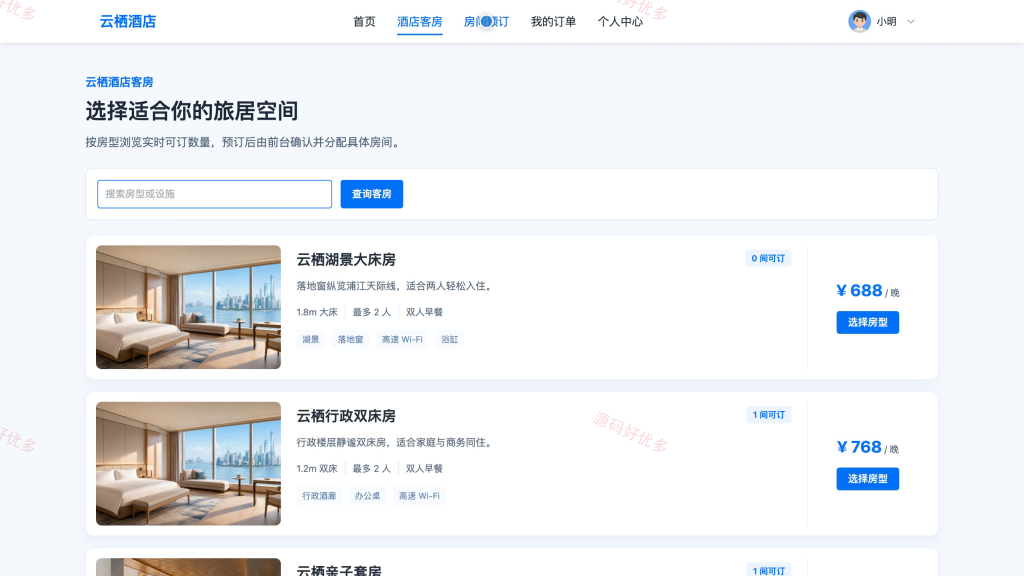Open the 云栖湖景大床房 room photo

pyautogui.click(x=188, y=307)
